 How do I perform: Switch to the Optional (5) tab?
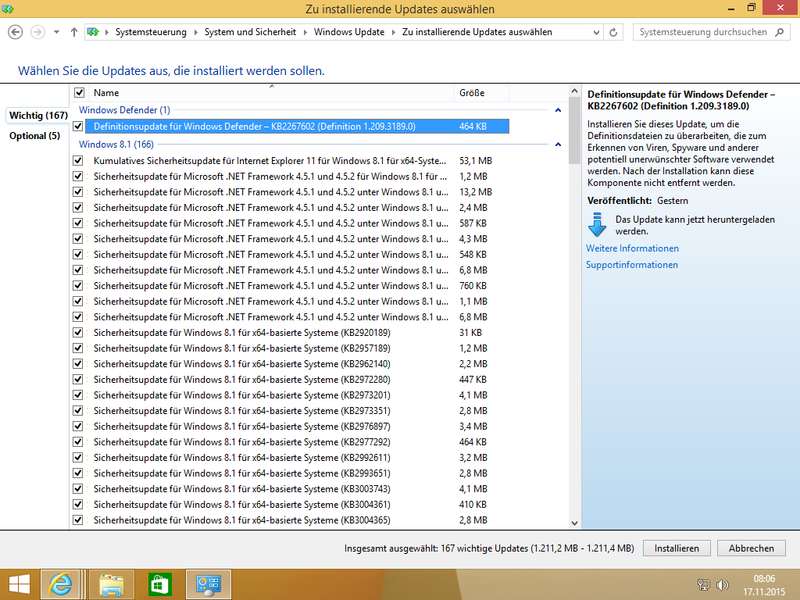click(35, 136)
